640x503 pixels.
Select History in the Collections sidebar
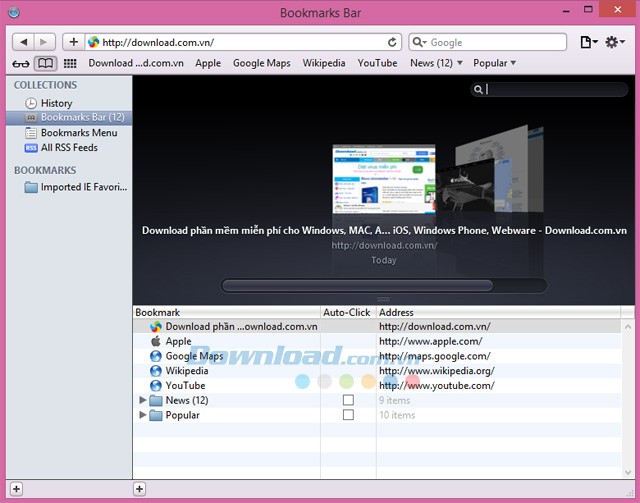pos(56,103)
